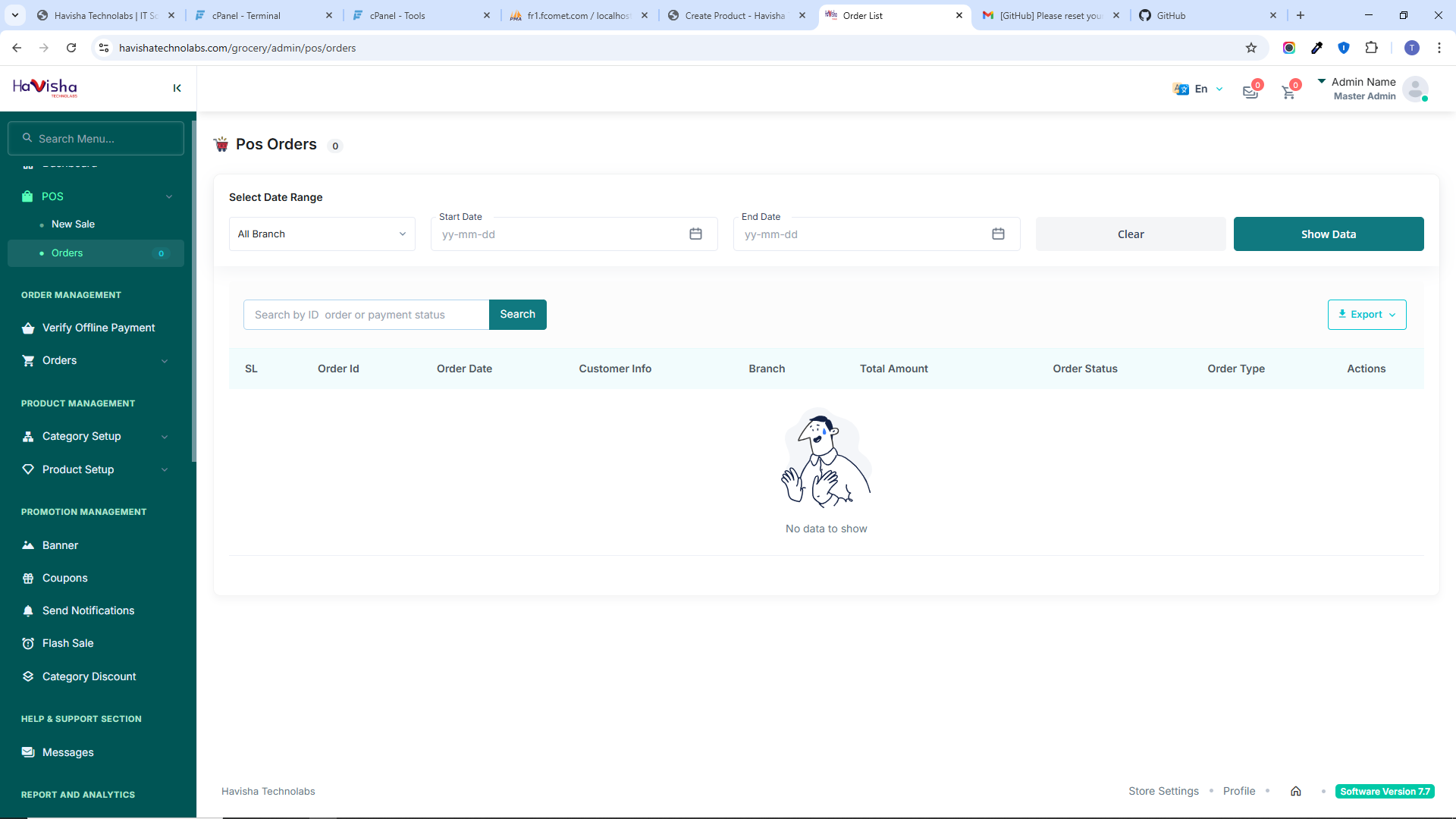The width and height of the screenshot is (1456, 819).
Task: Expand the language selector En
Action: point(1199,89)
